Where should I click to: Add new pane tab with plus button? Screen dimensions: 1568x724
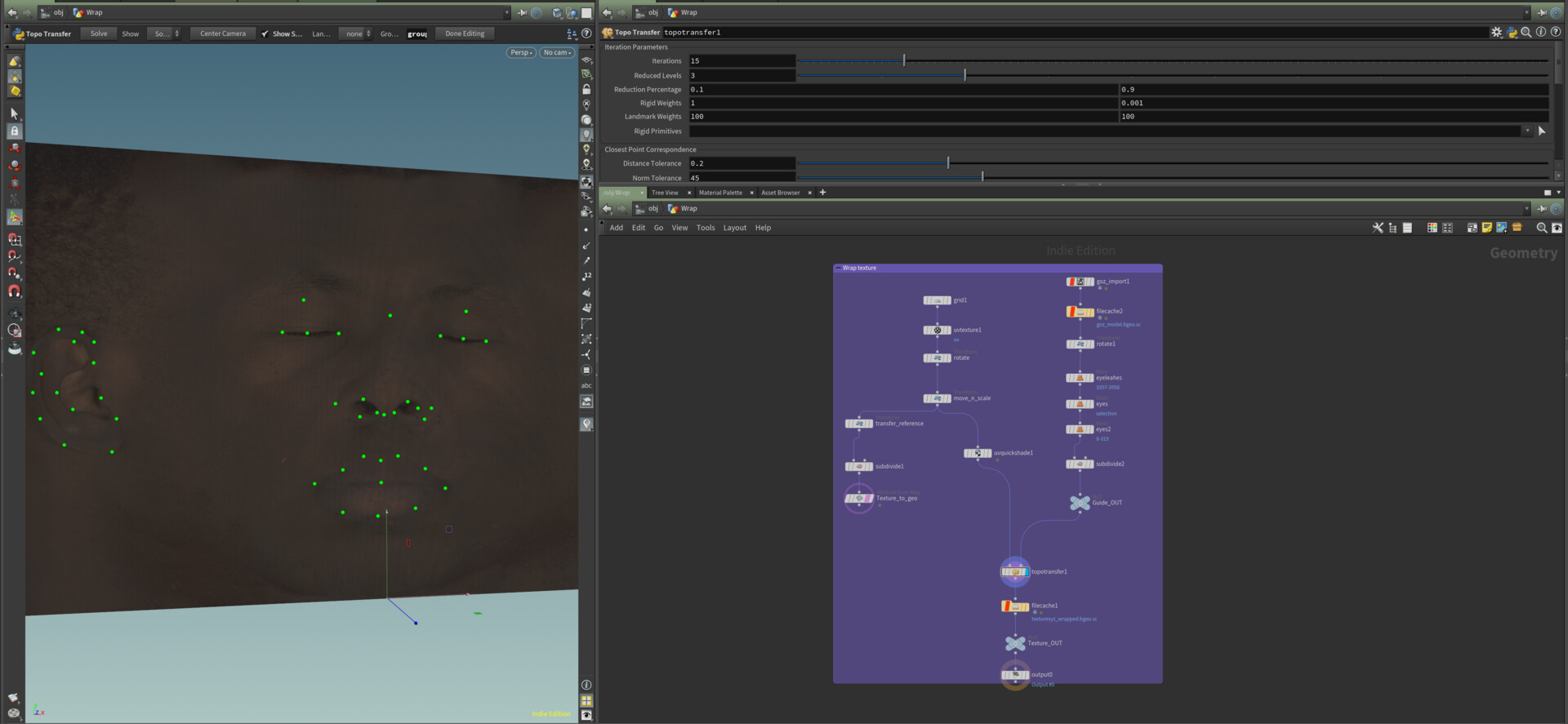[x=822, y=193]
